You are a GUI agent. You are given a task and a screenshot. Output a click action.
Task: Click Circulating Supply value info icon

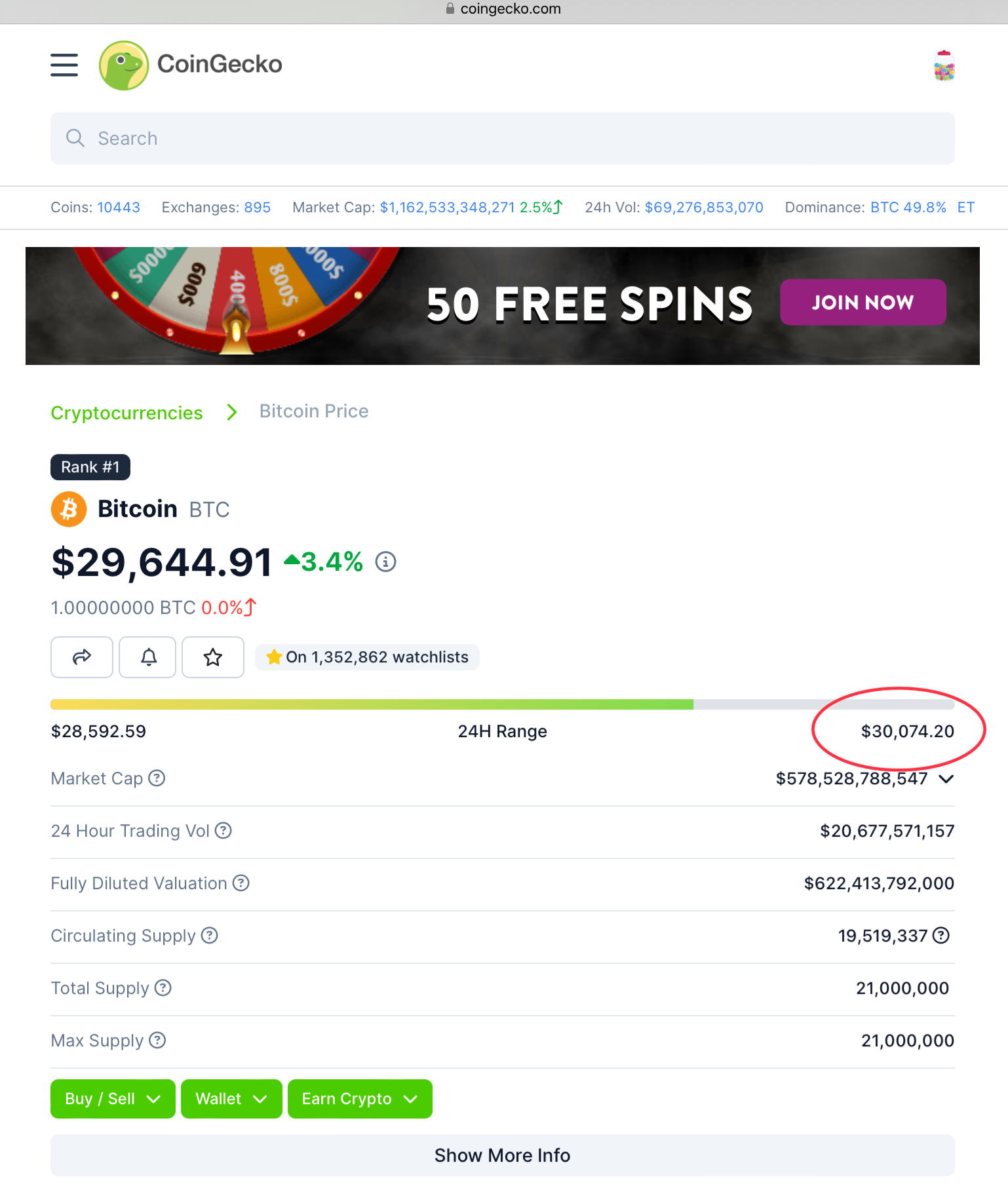(941, 936)
